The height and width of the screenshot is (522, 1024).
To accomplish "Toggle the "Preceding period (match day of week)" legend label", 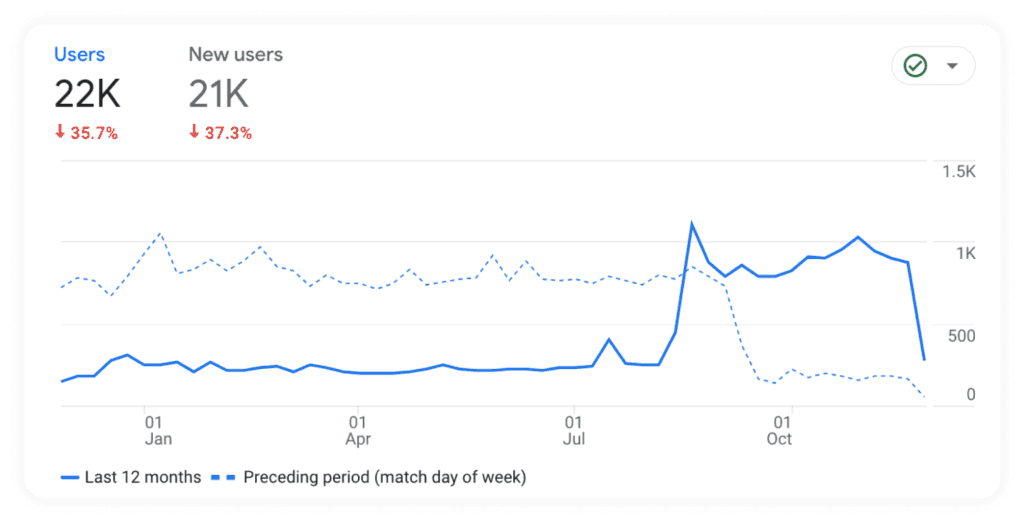I will coord(385,477).
